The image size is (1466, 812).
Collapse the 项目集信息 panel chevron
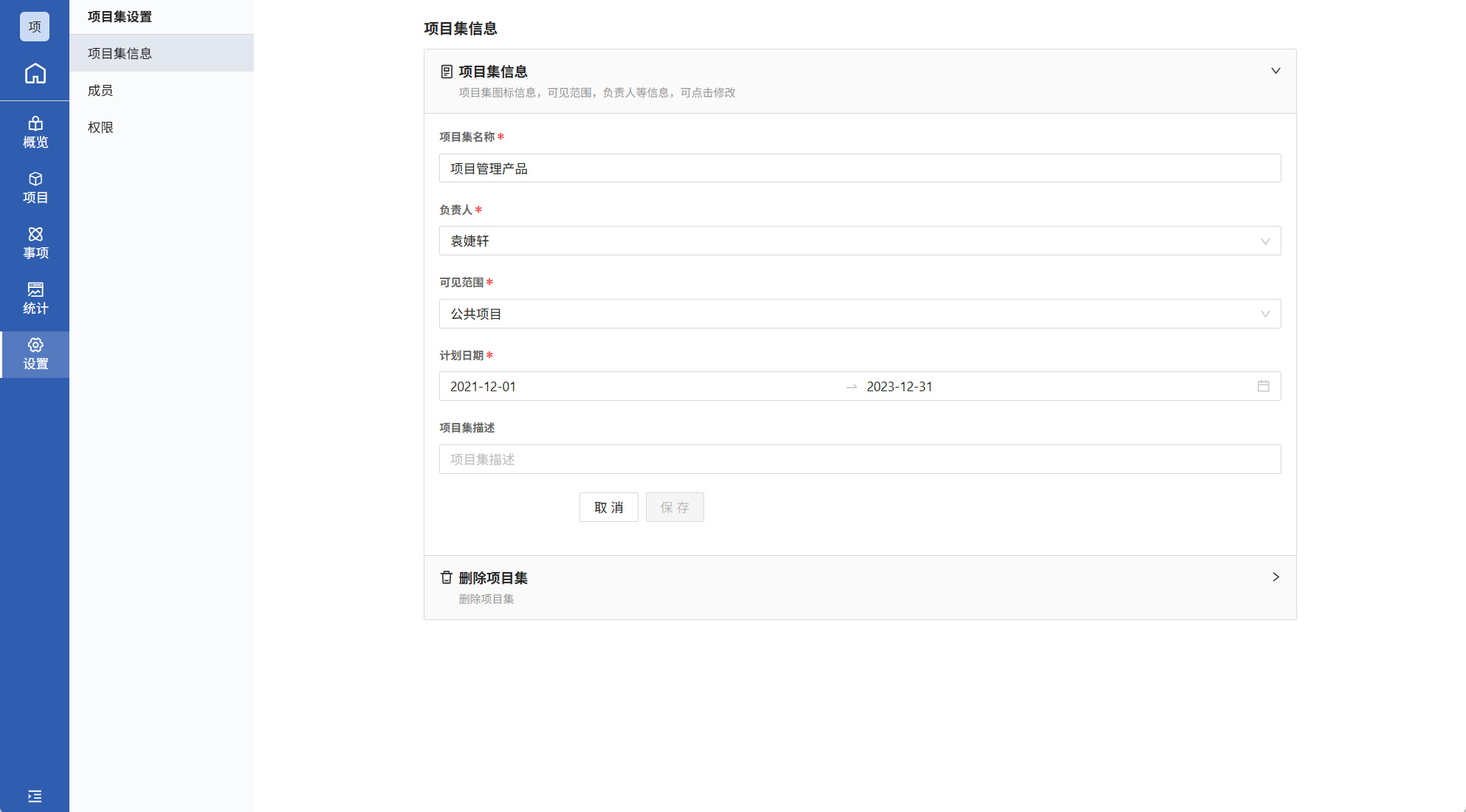[x=1275, y=71]
